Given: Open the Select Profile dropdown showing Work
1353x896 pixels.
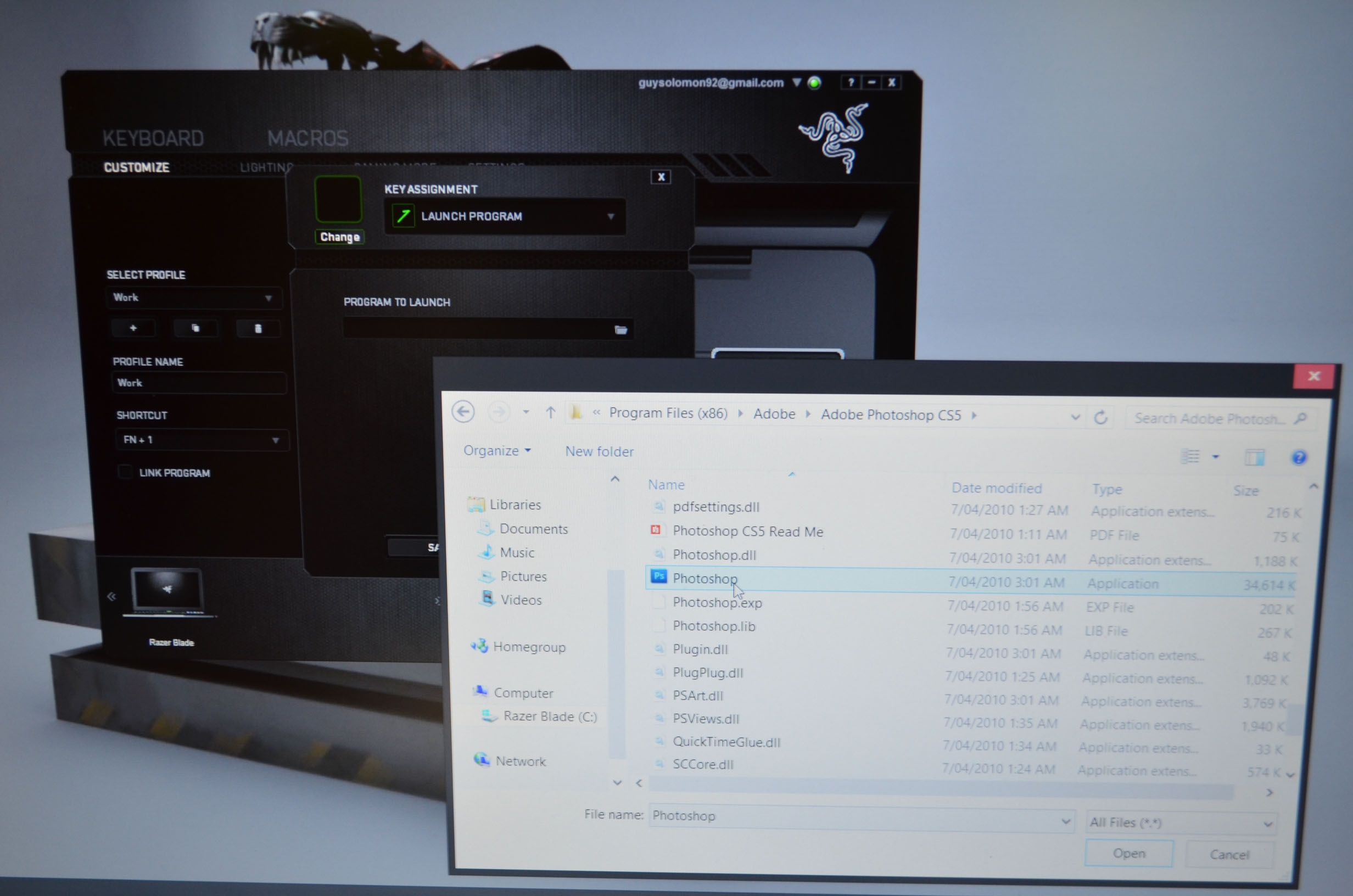Looking at the screenshot, I should 194,298.
